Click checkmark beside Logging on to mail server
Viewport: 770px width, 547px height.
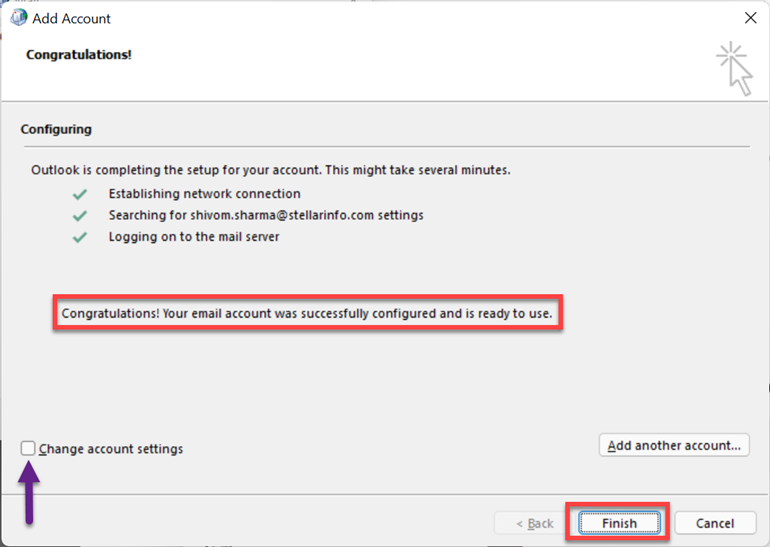coord(79,238)
